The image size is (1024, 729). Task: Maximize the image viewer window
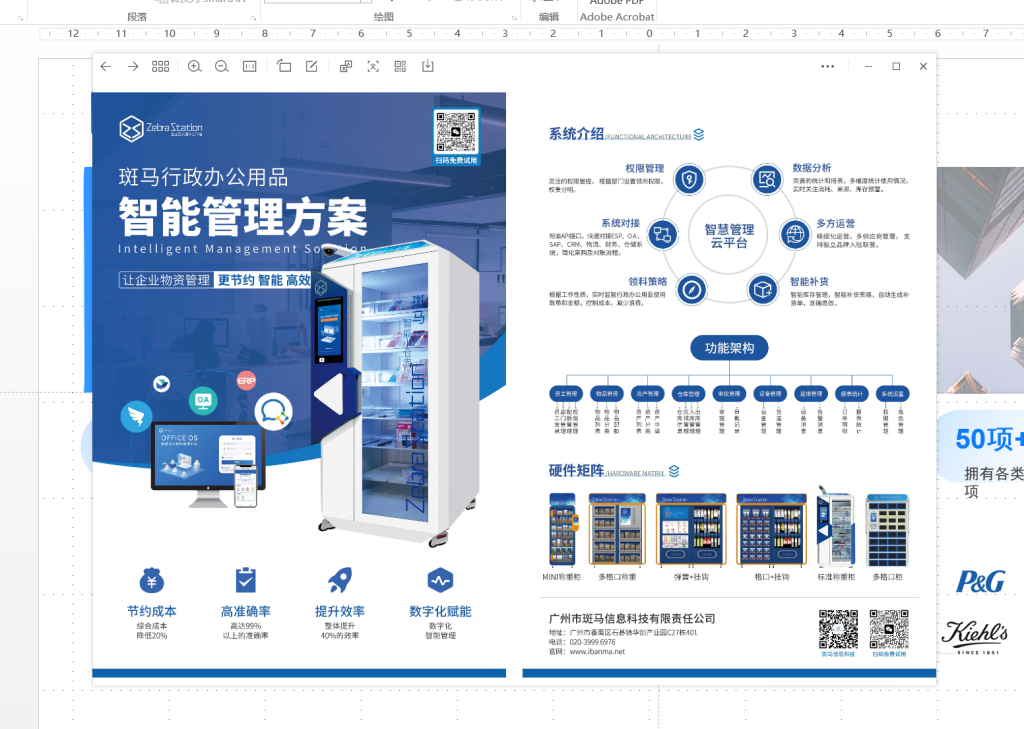click(x=896, y=67)
